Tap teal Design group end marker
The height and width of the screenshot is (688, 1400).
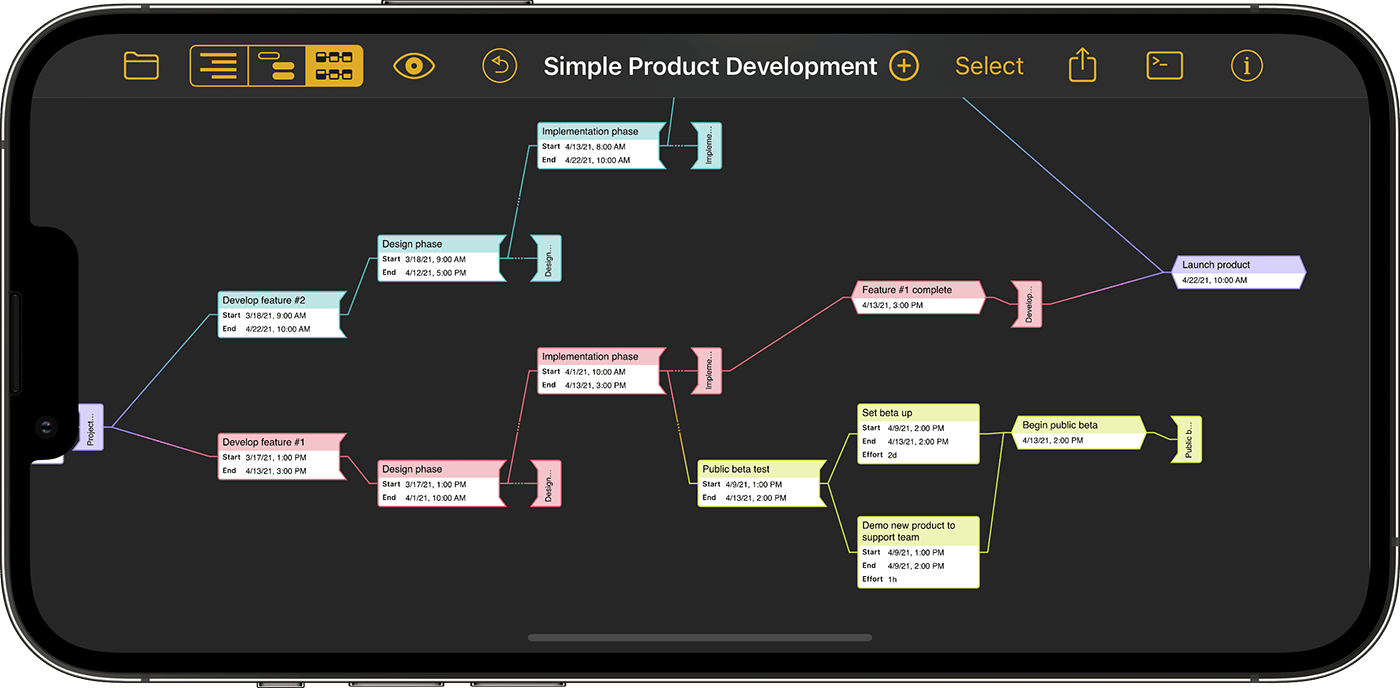548,258
